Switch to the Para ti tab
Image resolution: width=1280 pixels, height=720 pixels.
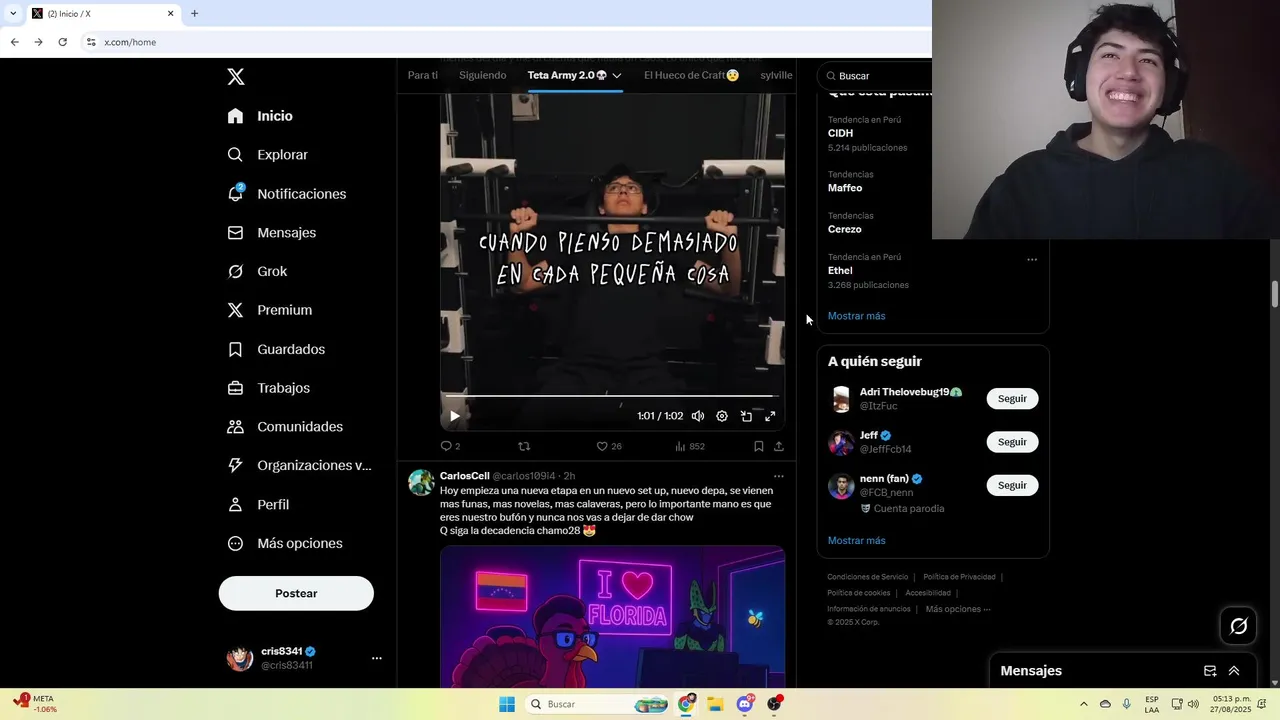[x=423, y=75]
